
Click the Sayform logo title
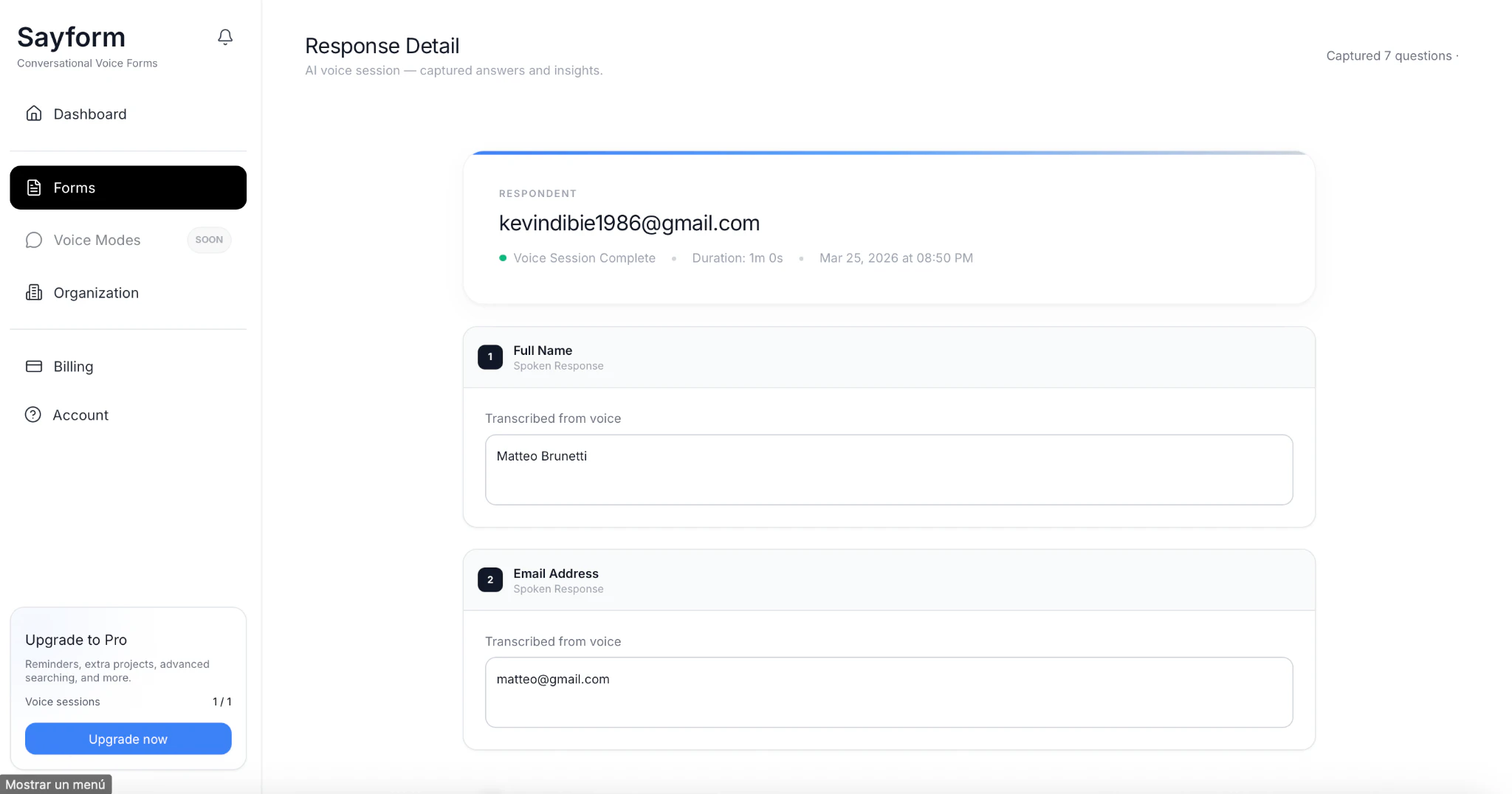[72, 37]
